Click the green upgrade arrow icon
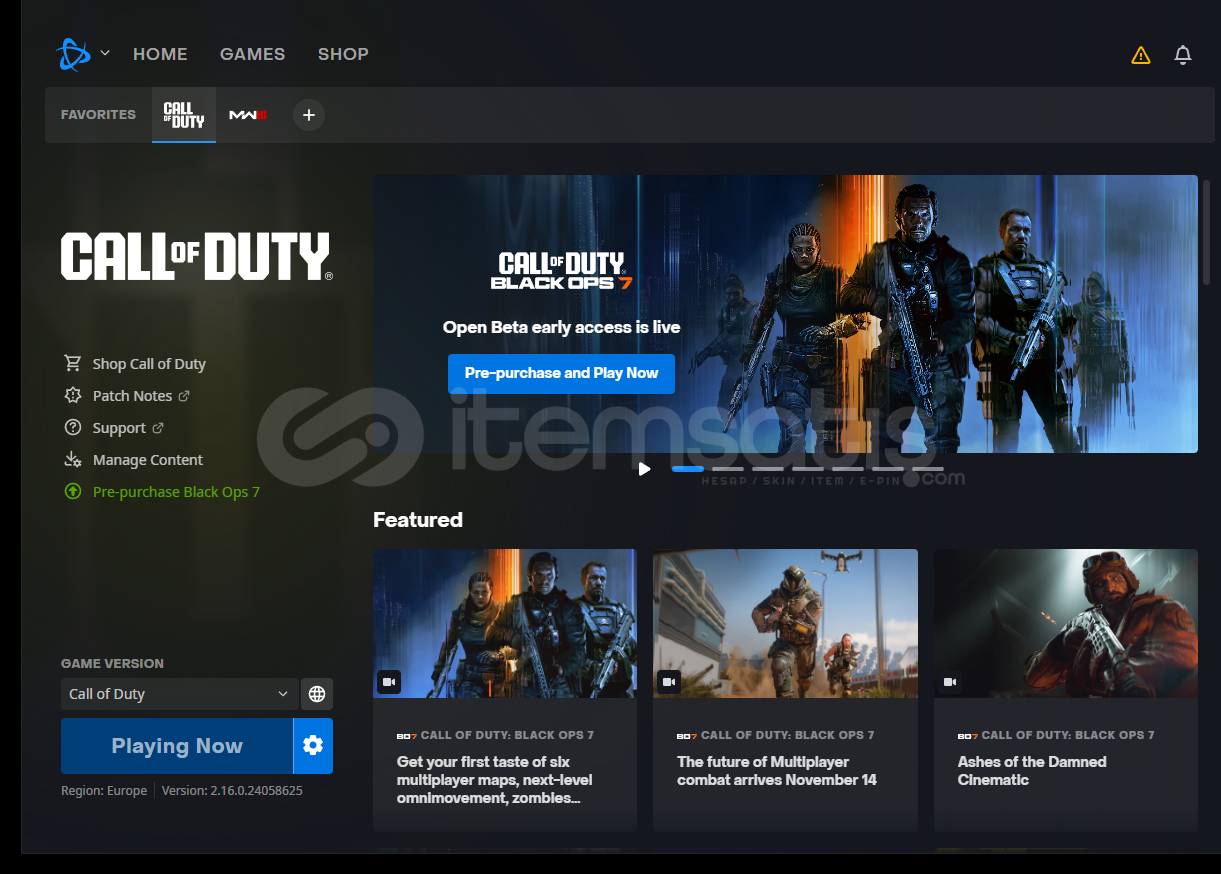This screenshot has height=874, width=1221. coord(72,491)
